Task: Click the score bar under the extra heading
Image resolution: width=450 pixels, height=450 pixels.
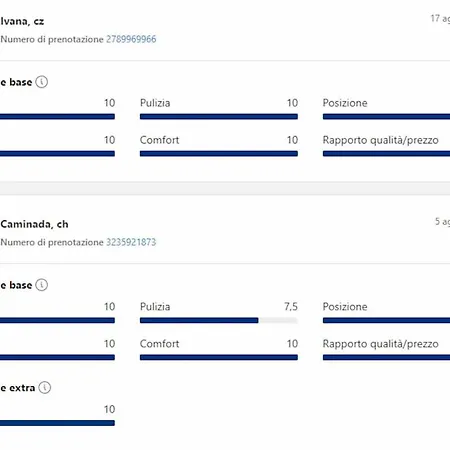Action: pyautogui.click(x=57, y=423)
